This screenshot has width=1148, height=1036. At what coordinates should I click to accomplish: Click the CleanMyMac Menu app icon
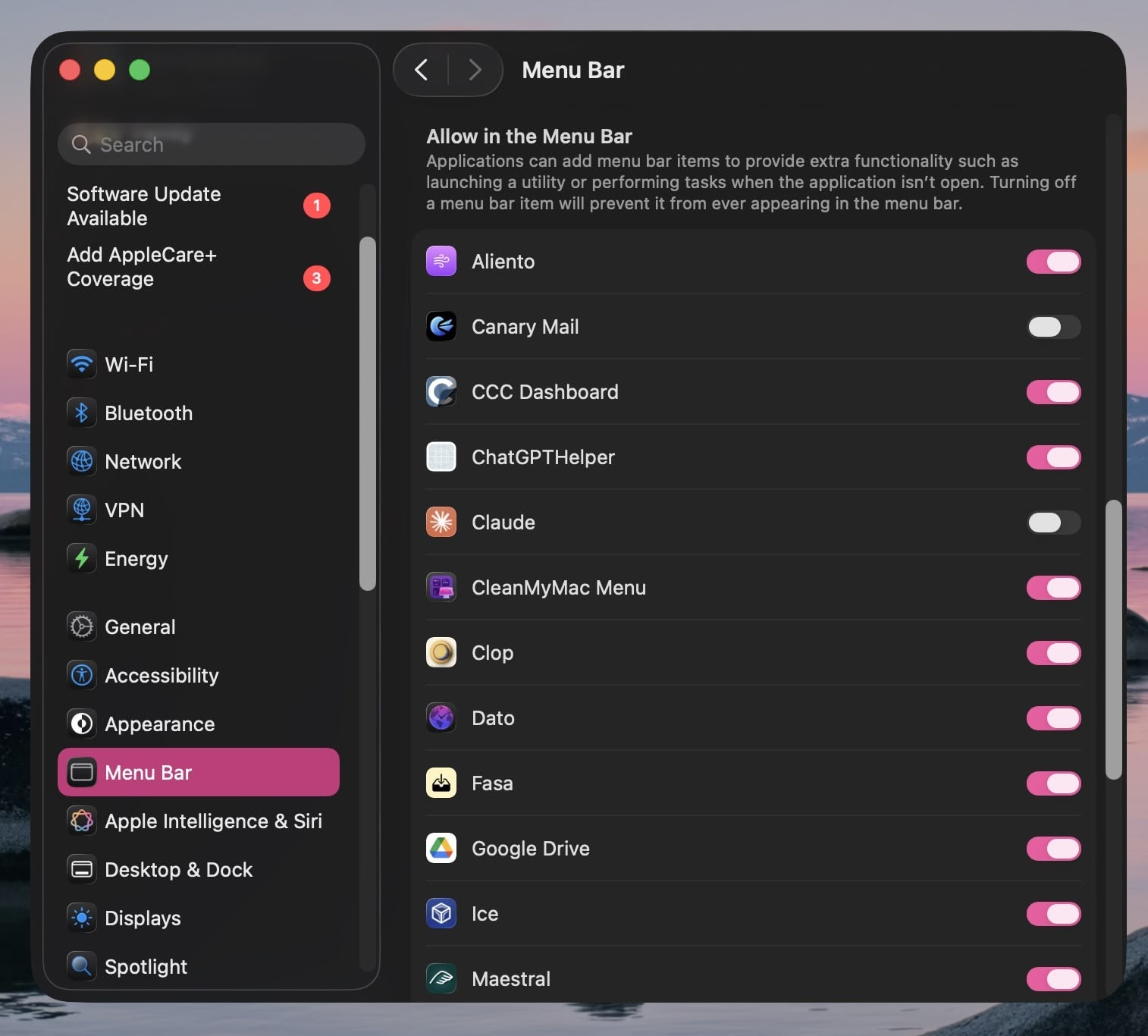point(441,588)
